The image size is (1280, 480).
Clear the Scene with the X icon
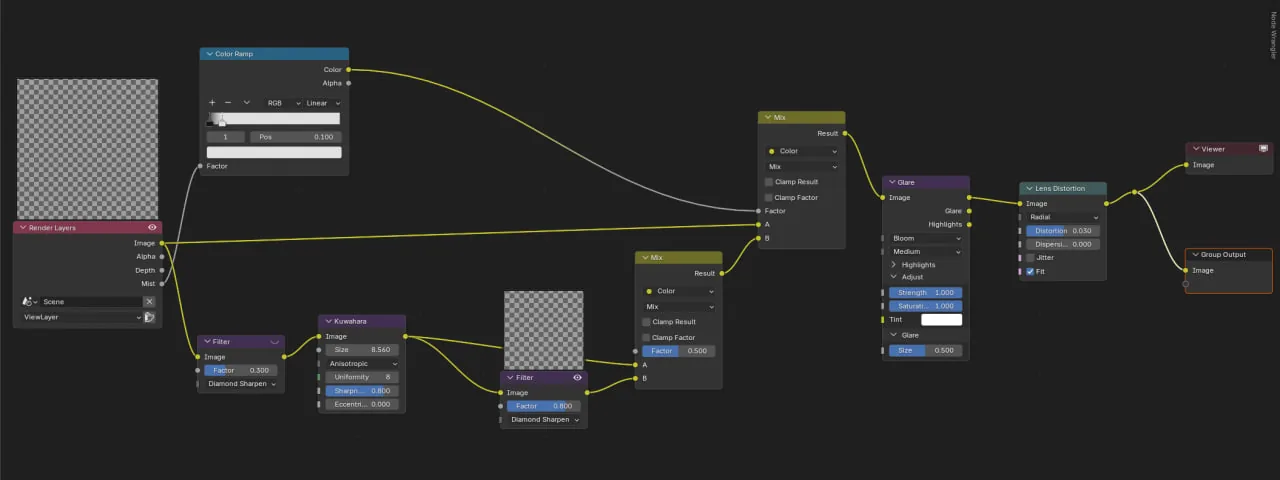pyautogui.click(x=149, y=302)
